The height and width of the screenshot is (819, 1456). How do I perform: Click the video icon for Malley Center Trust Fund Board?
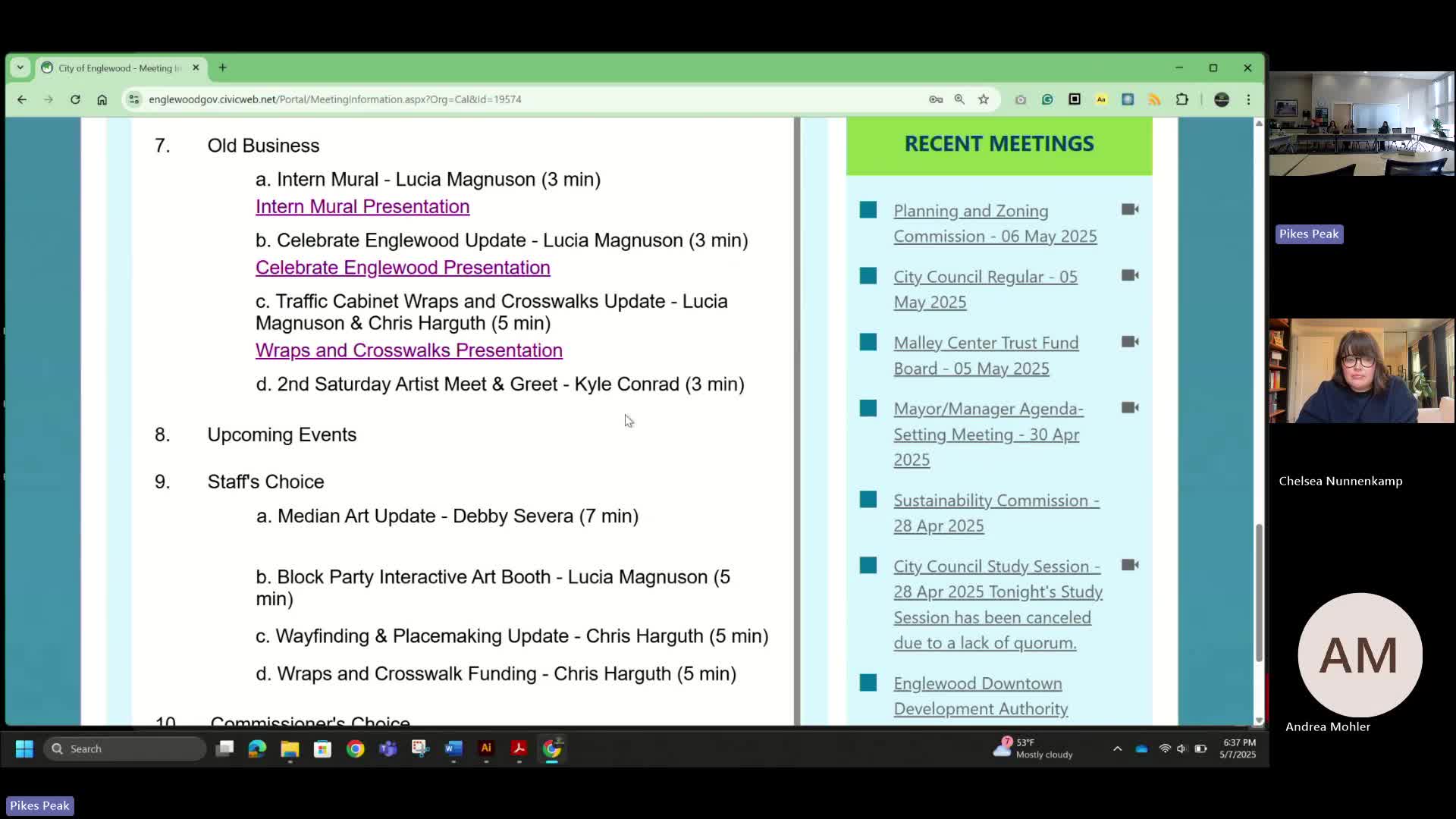(1130, 342)
